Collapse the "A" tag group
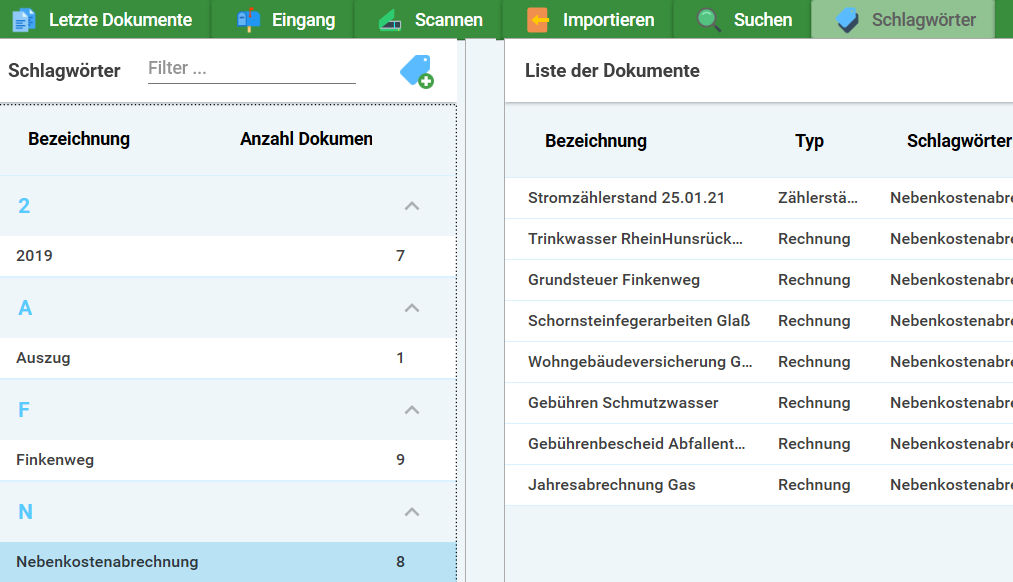Screen dimensions: 1013x582 click(411, 308)
